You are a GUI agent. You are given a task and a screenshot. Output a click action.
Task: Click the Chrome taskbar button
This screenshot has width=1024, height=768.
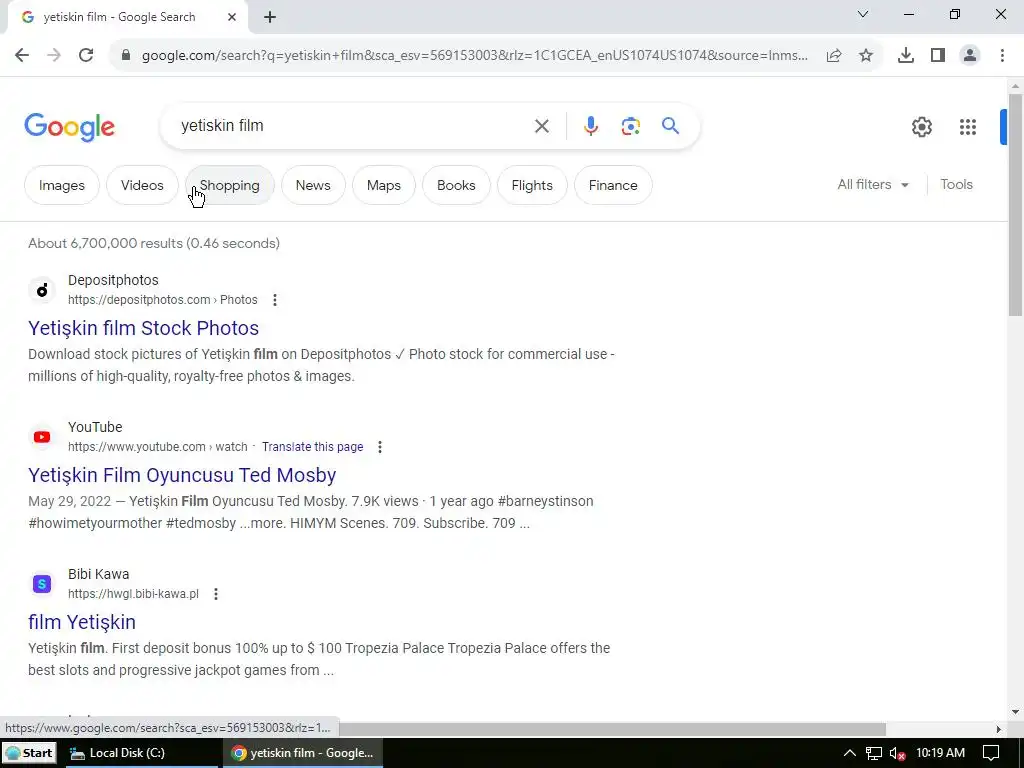coord(303,753)
